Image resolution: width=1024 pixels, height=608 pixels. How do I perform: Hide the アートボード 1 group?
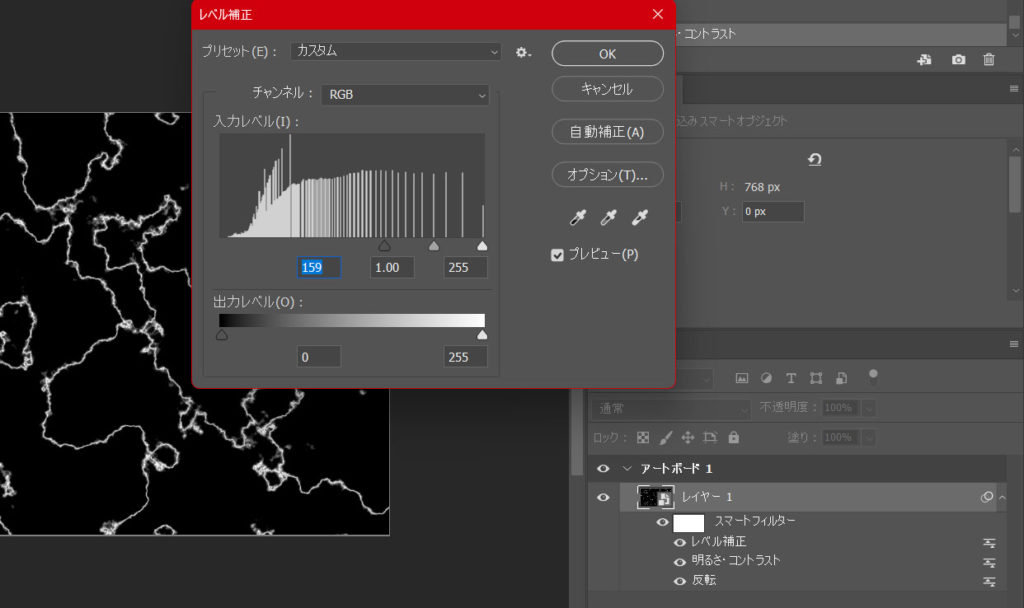pyautogui.click(x=603, y=469)
